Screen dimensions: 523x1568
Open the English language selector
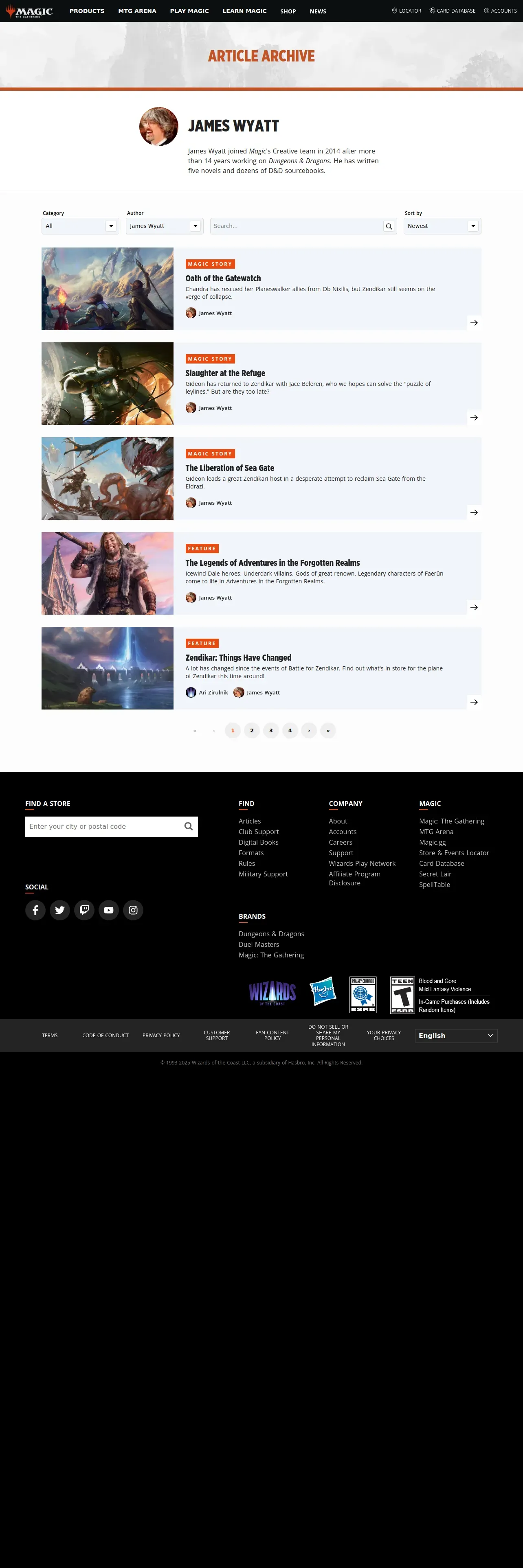[456, 1036]
